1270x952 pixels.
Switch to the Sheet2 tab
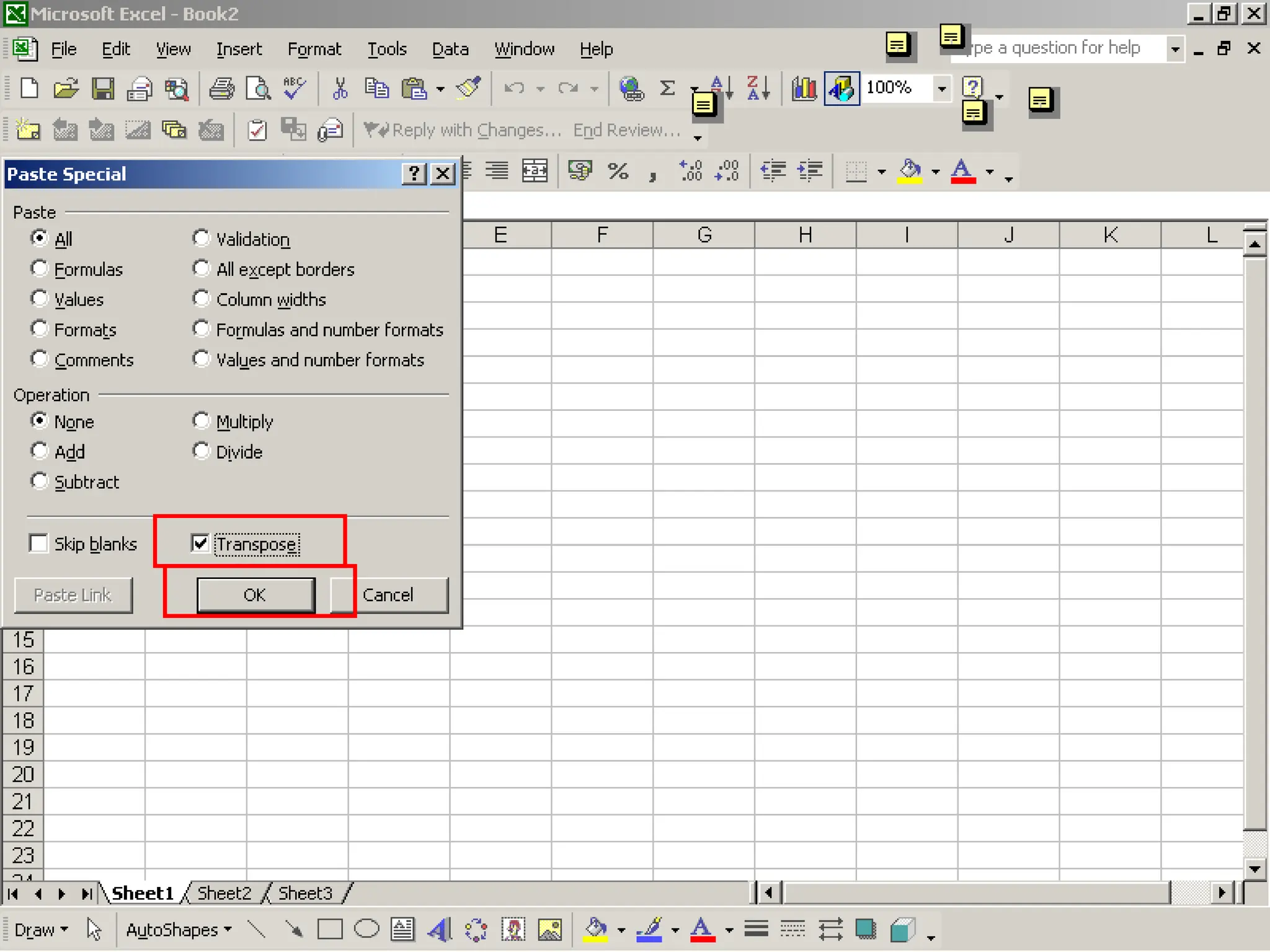tap(224, 893)
